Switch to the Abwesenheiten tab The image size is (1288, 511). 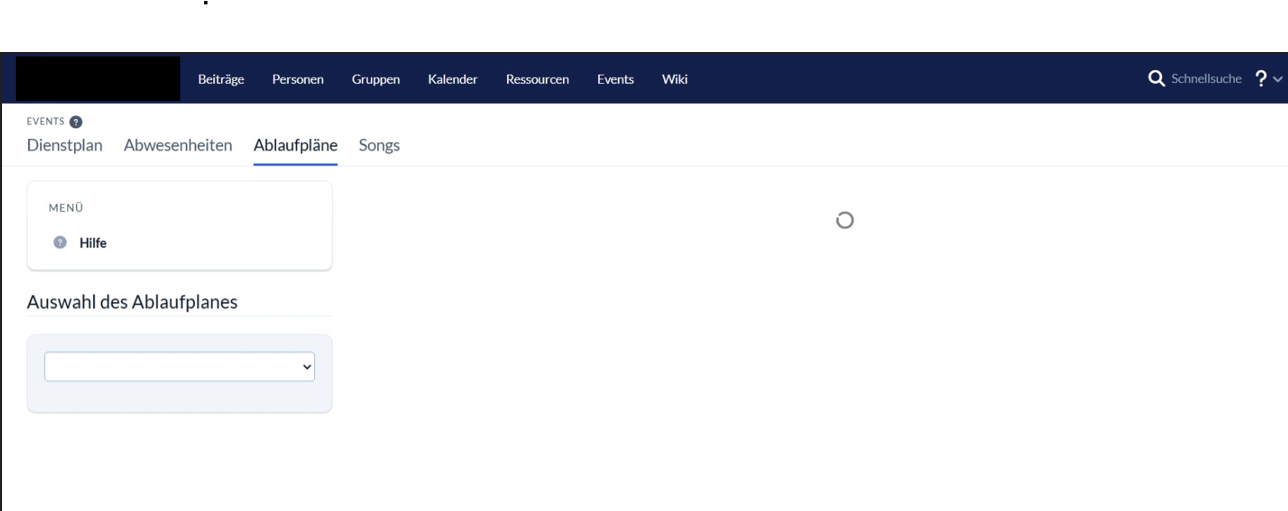[178, 145]
